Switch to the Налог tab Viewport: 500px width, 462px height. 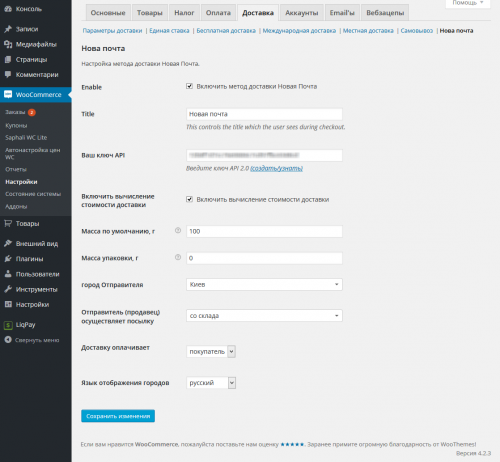(184, 13)
